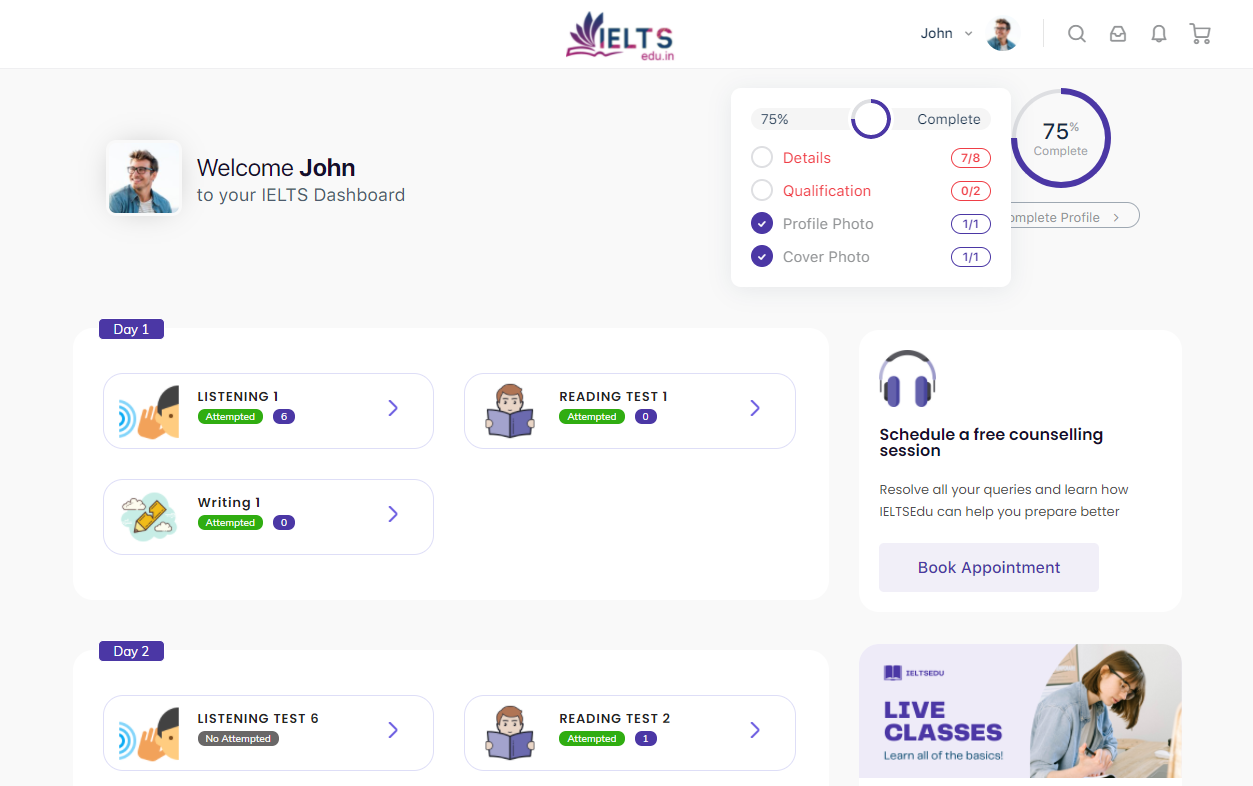
Task: Open the search icon in the header
Action: 1076,33
